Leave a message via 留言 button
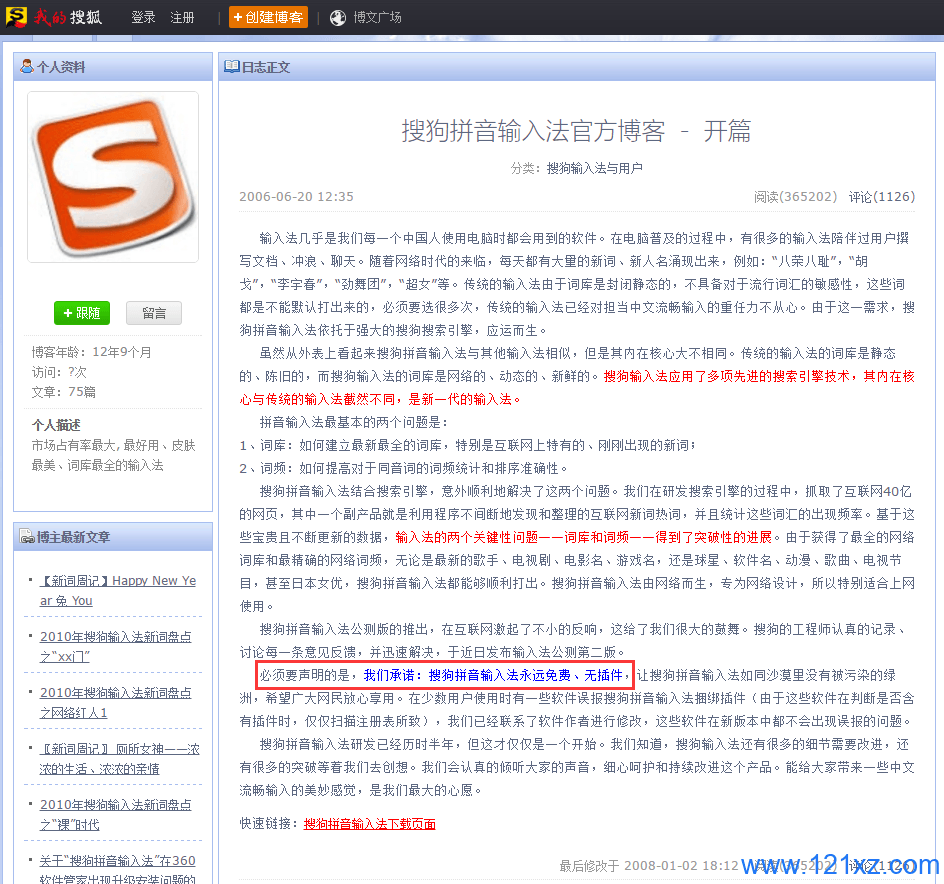This screenshot has width=944, height=884. [x=154, y=313]
